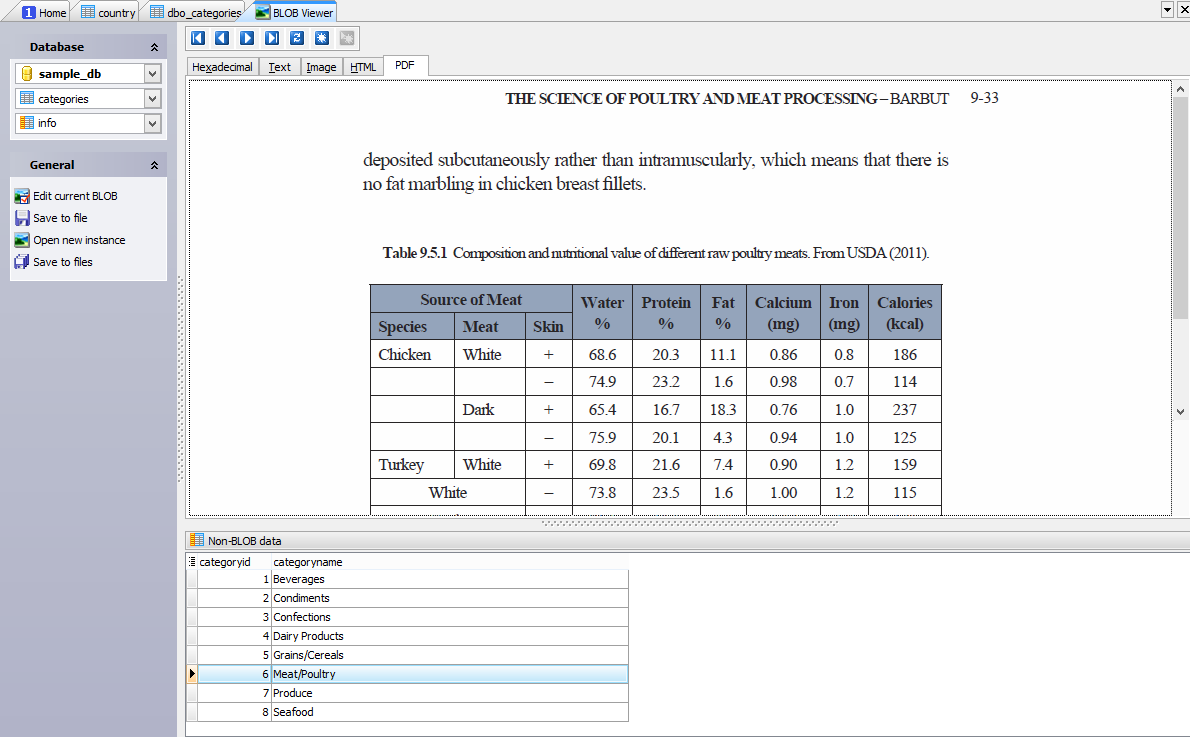Click the refresh icon in BLOB toolbar

click(297, 38)
